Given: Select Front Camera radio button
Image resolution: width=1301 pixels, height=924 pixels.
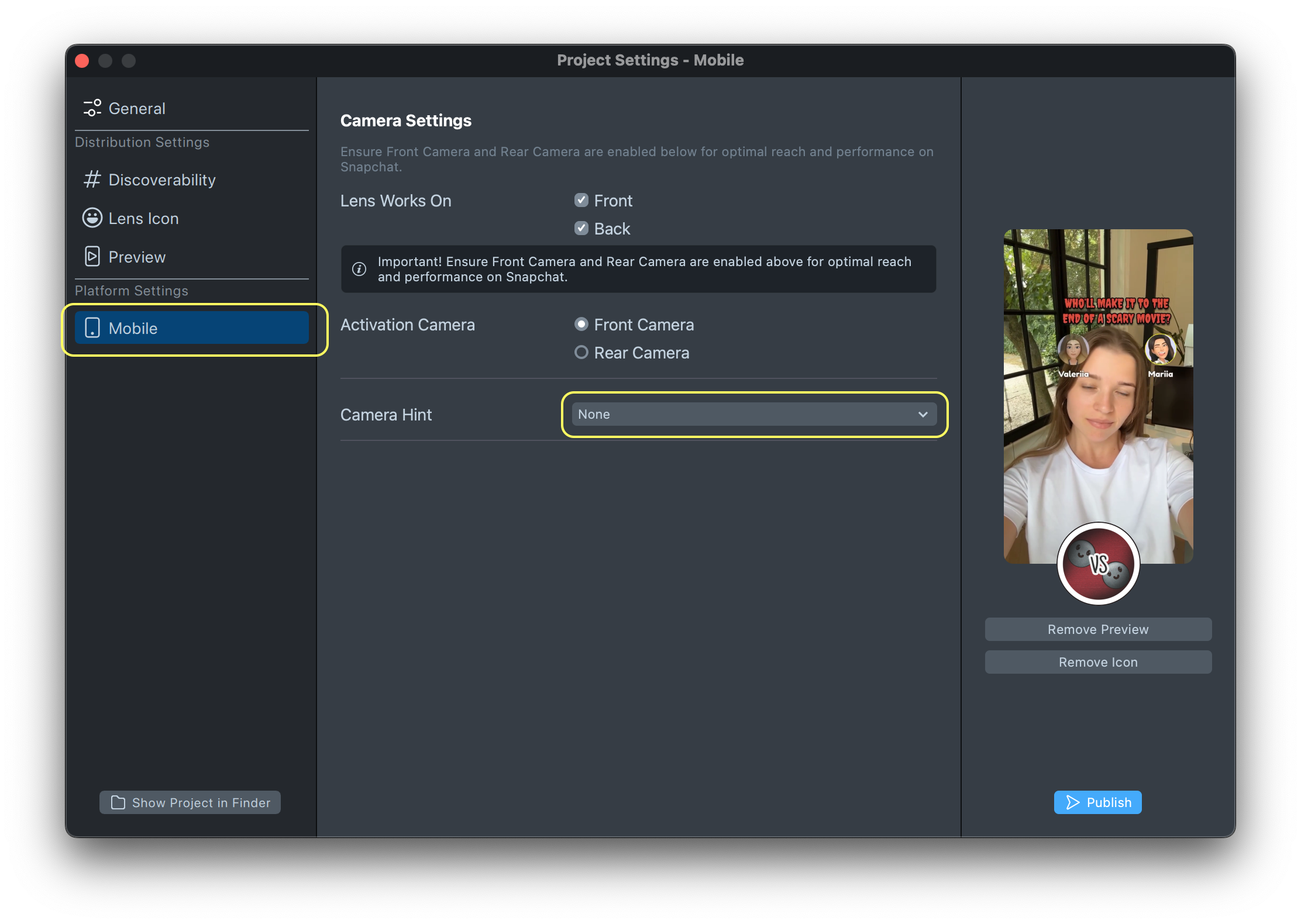Looking at the screenshot, I should click(x=581, y=325).
